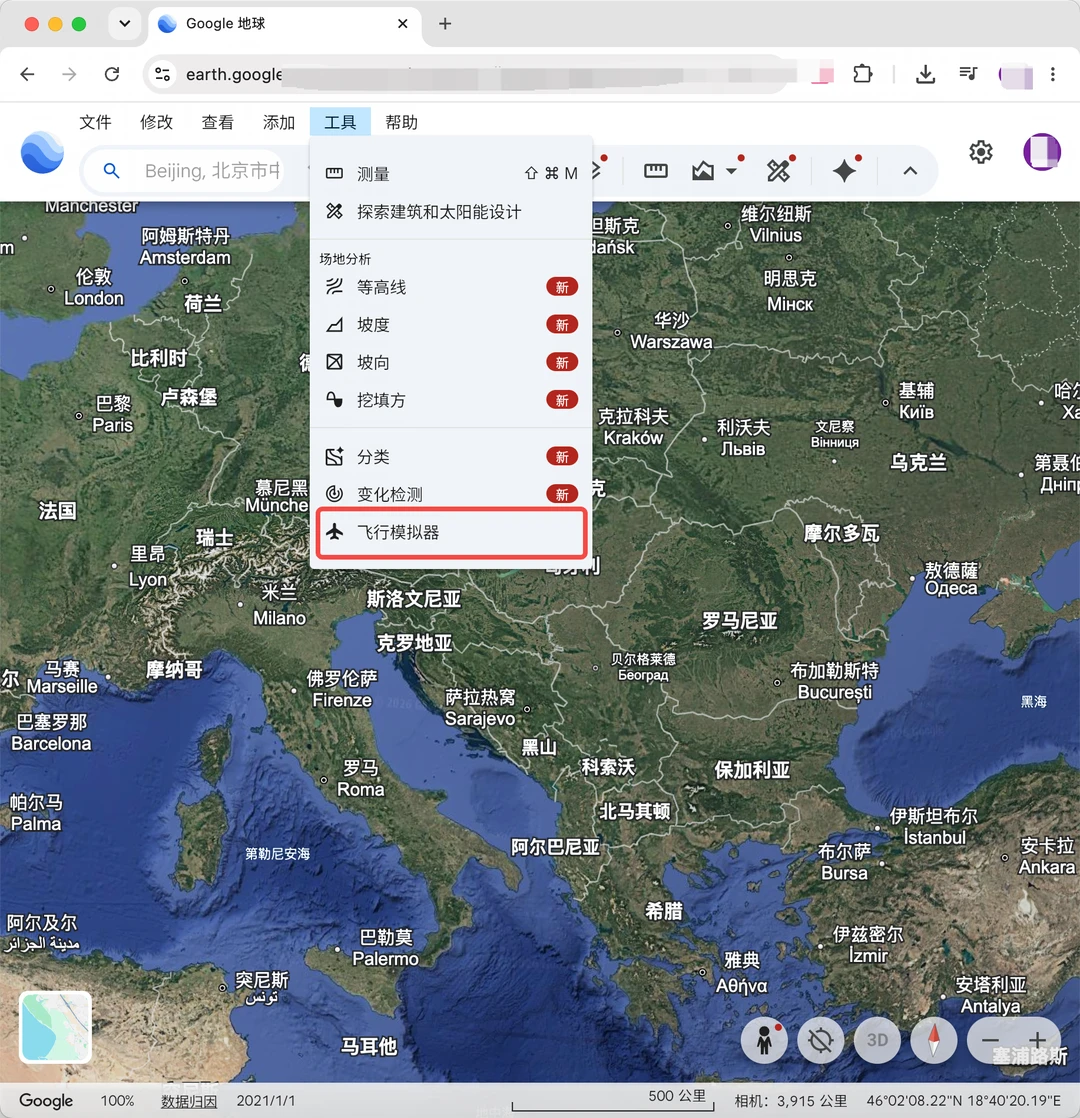Click the camera altitude 3,915 公里 text
The image size is (1080, 1118).
[x=791, y=1101]
